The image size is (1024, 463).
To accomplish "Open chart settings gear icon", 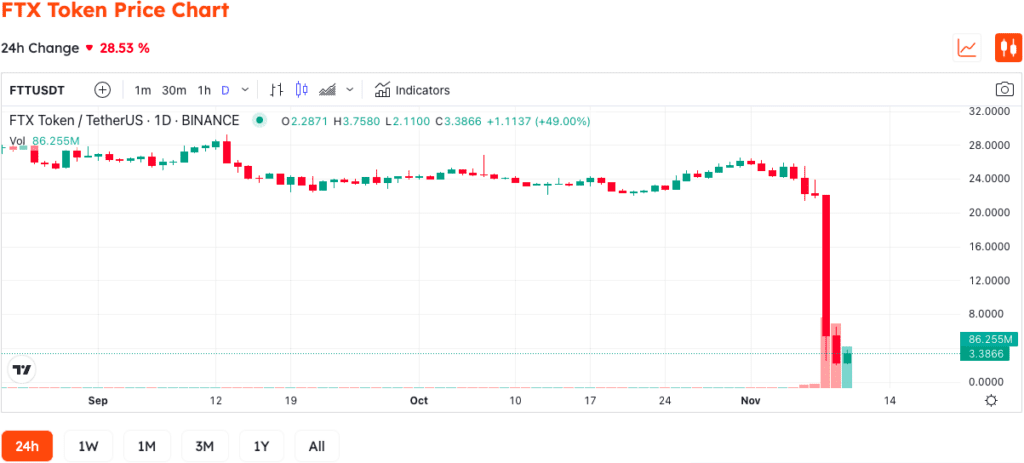I will 991,400.
